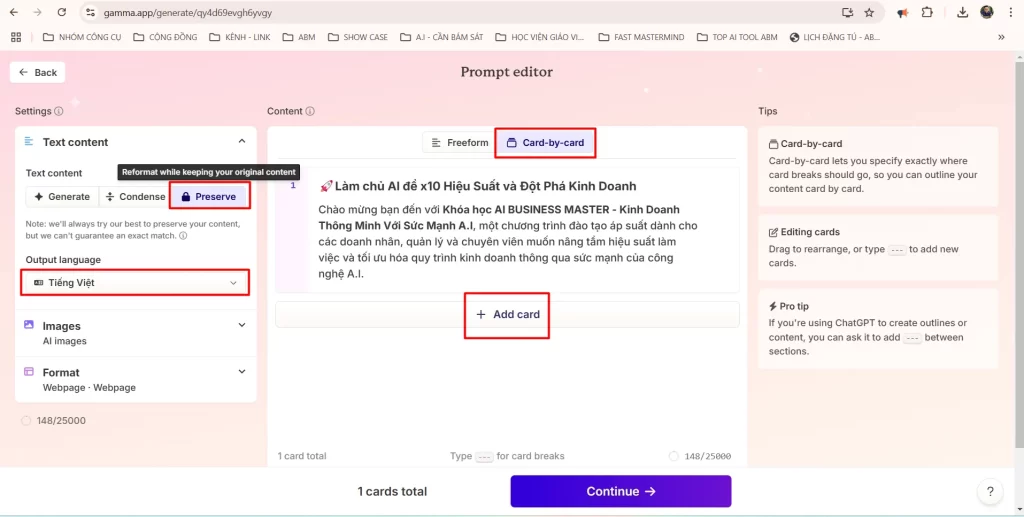Click the Settings info icon
Image resolution: width=1024 pixels, height=517 pixels.
pos(59,111)
